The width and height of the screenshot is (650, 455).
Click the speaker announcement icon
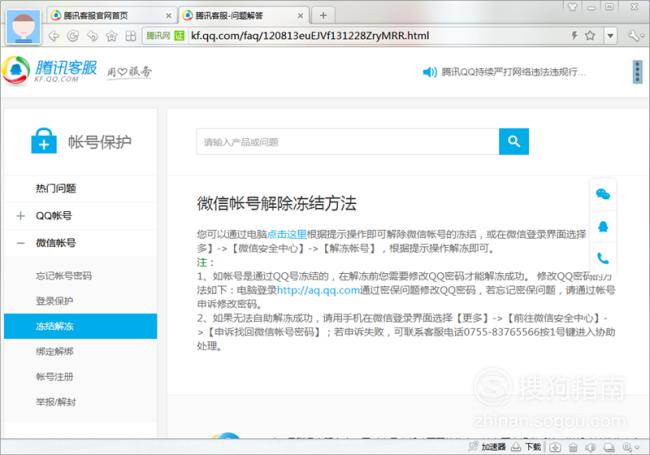click(x=429, y=72)
